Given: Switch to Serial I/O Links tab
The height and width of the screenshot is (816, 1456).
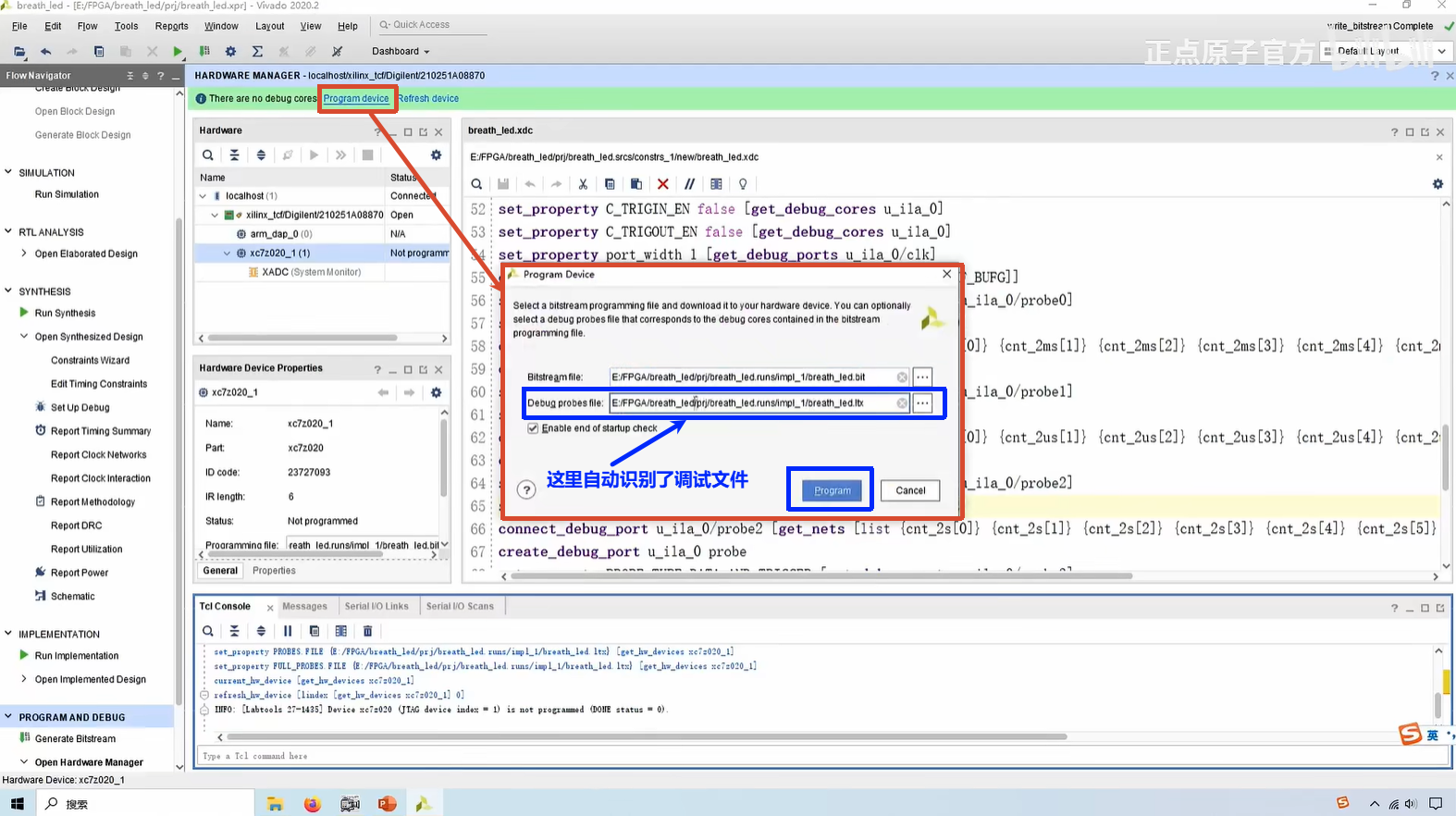Looking at the screenshot, I should pos(376,607).
